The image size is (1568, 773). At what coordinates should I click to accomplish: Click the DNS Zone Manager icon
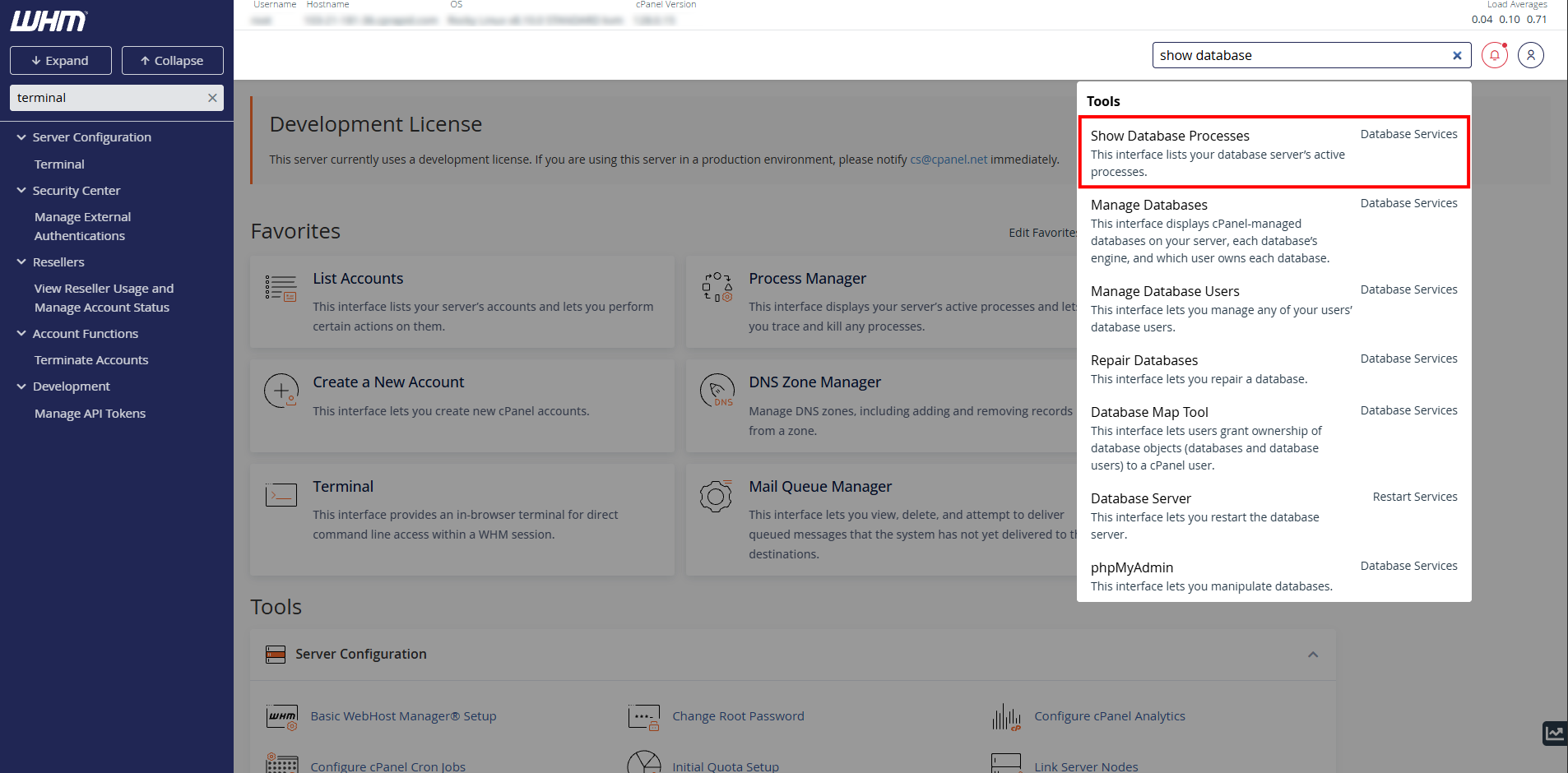pyautogui.click(x=717, y=391)
